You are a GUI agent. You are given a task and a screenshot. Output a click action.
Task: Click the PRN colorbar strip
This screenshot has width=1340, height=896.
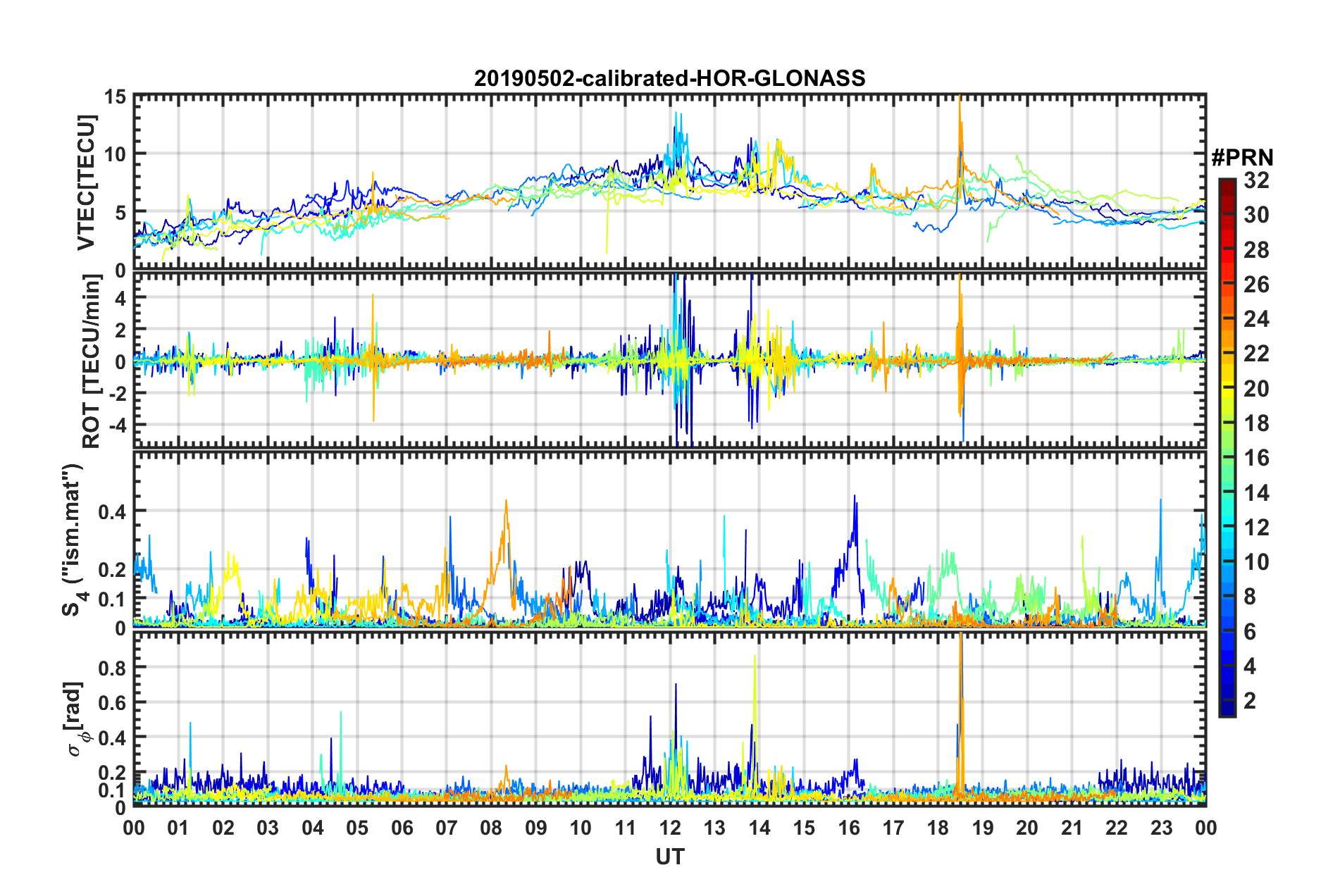[1227, 447]
